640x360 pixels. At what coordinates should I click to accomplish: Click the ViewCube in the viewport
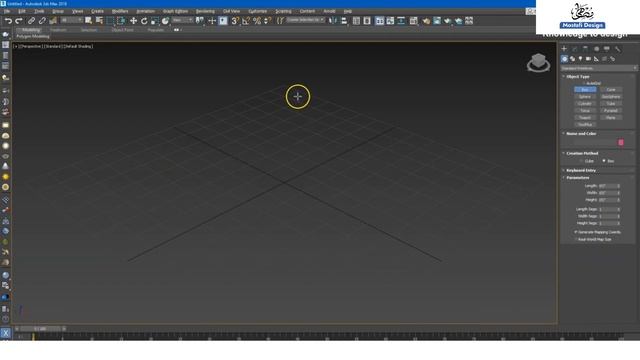[x=538, y=62]
